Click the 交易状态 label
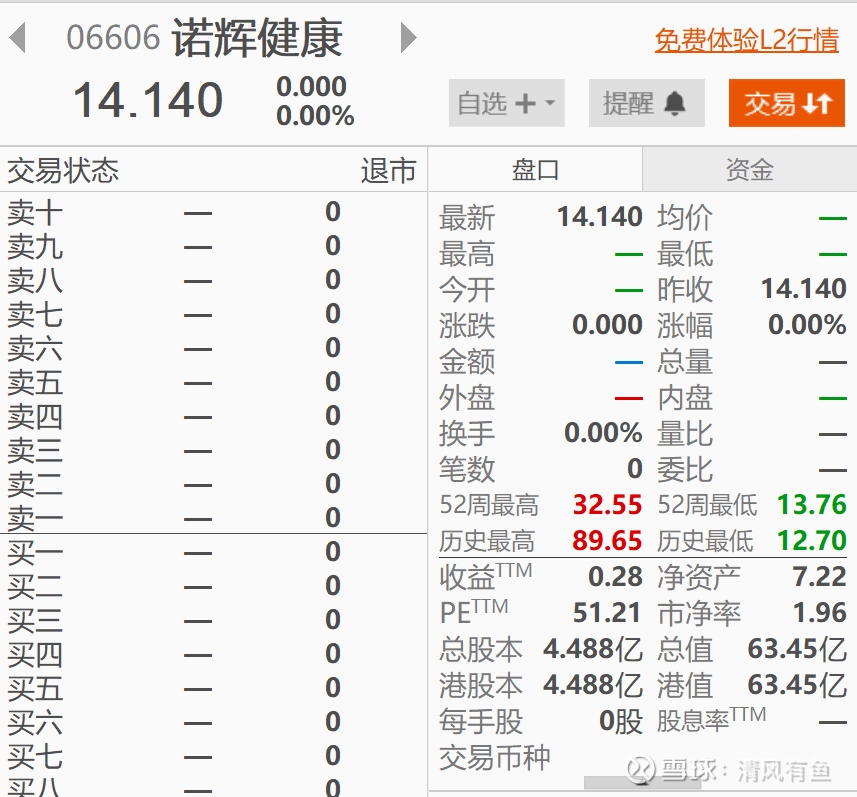 coord(63,171)
